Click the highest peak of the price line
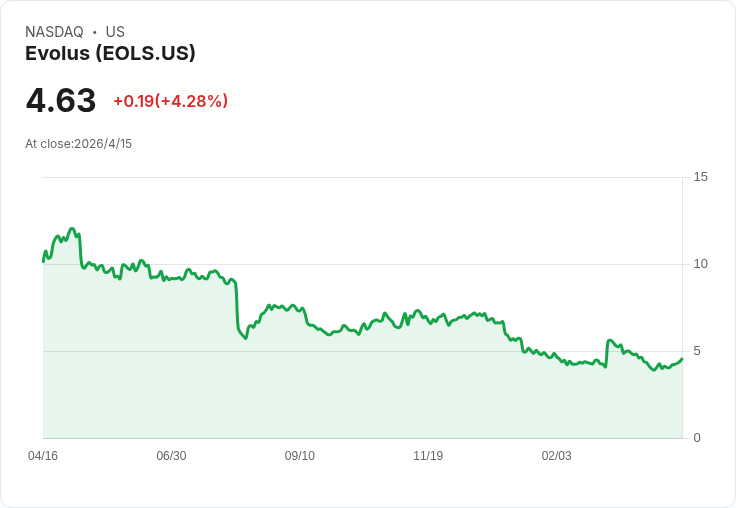The image size is (736, 508). 72,229
